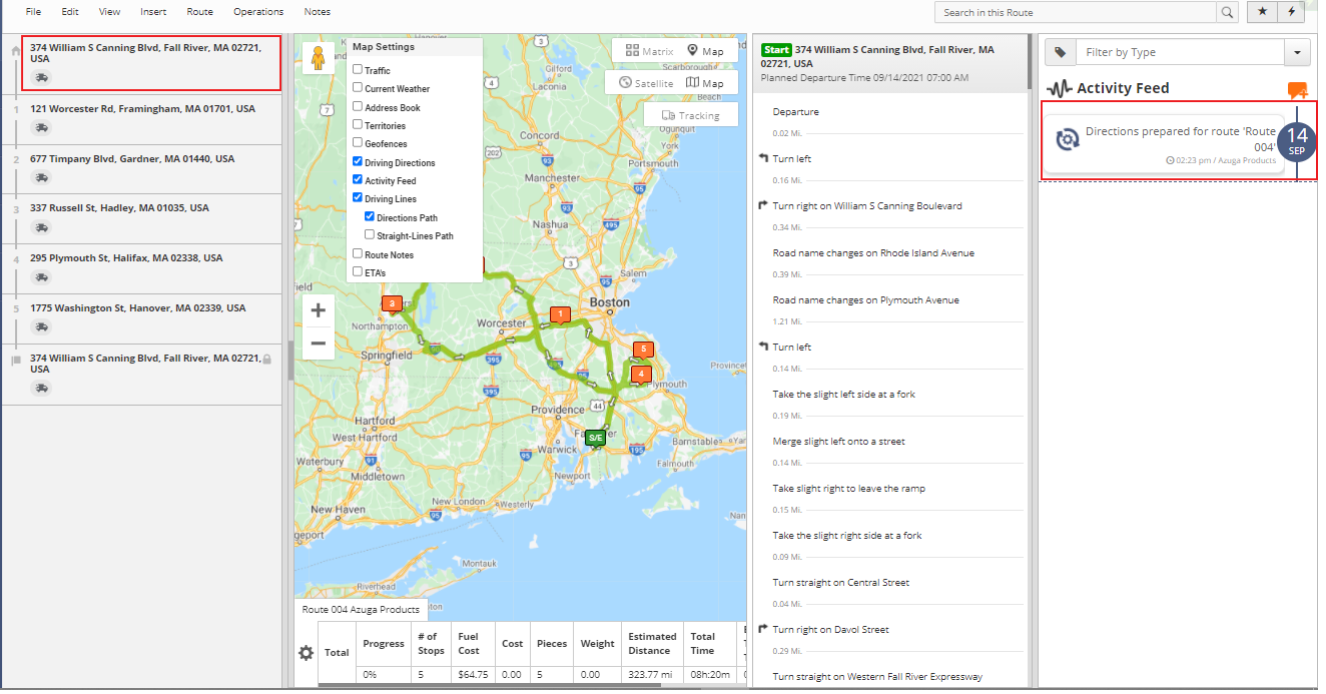Toggle the Traffic checkbox
This screenshot has width=1326, height=694.
pos(357,70)
